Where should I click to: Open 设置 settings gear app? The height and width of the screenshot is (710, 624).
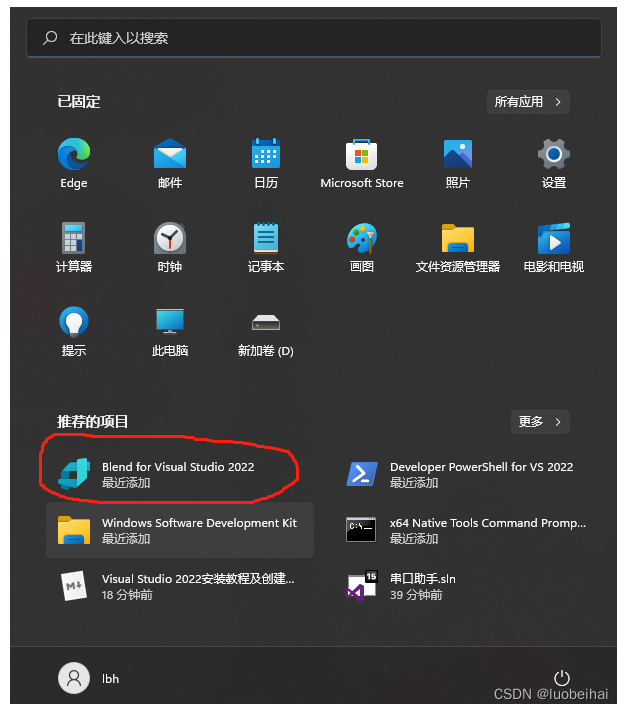(x=554, y=163)
